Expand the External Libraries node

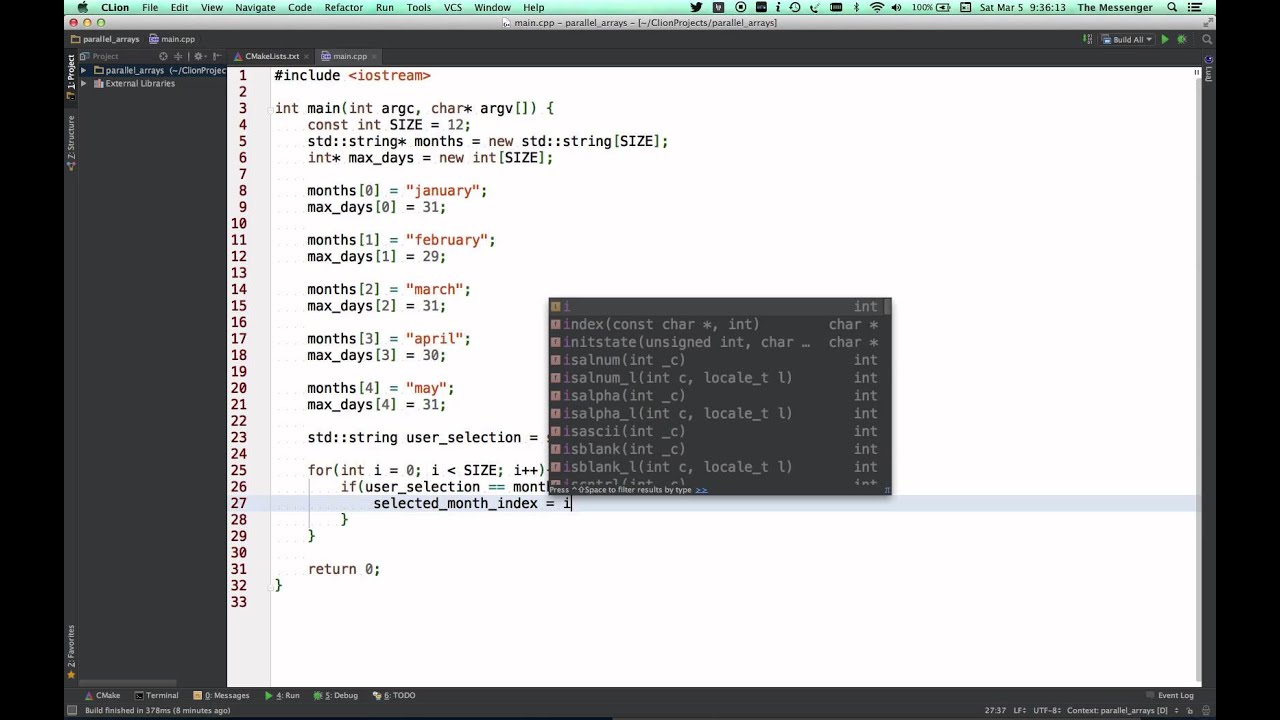(x=84, y=83)
